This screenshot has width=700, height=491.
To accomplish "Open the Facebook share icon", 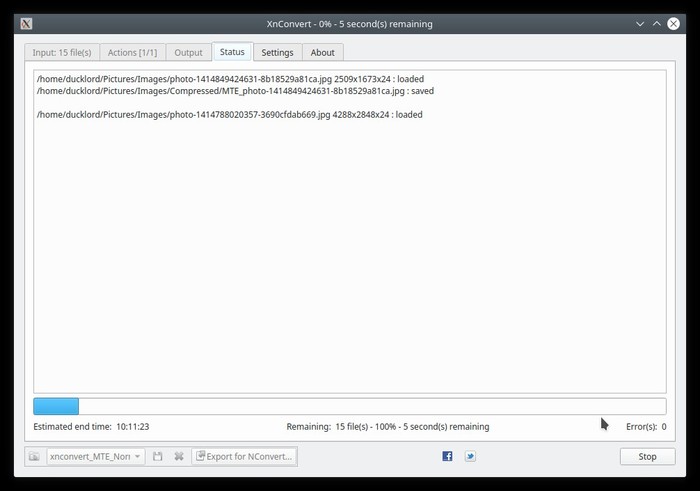I will 447,456.
